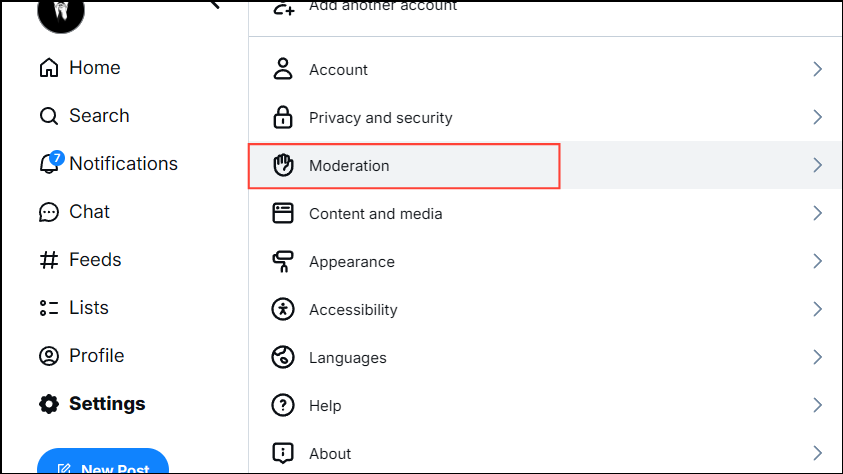Click the Privacy and security lock icon
This screenshot has height=474, width=843.
click(x=283, y=118)
